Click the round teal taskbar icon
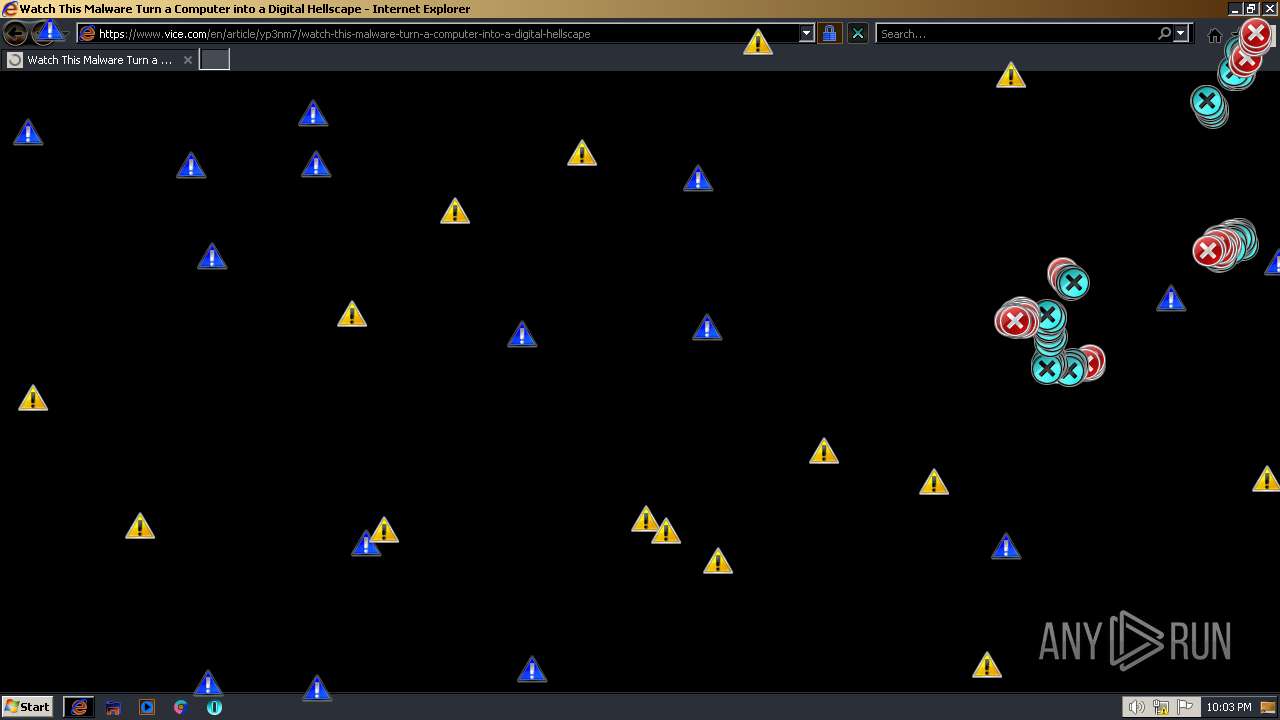Viewport: 1280px width, 720px height. (214, 707)
